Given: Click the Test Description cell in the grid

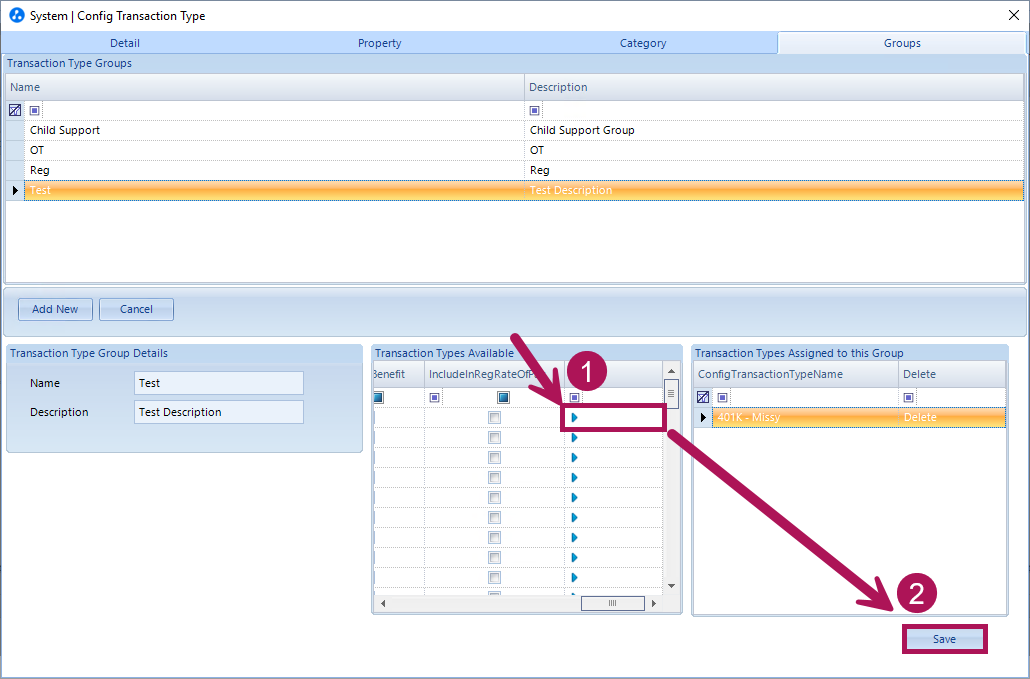Looking at the screenshot, I should [x=774, y=190].
